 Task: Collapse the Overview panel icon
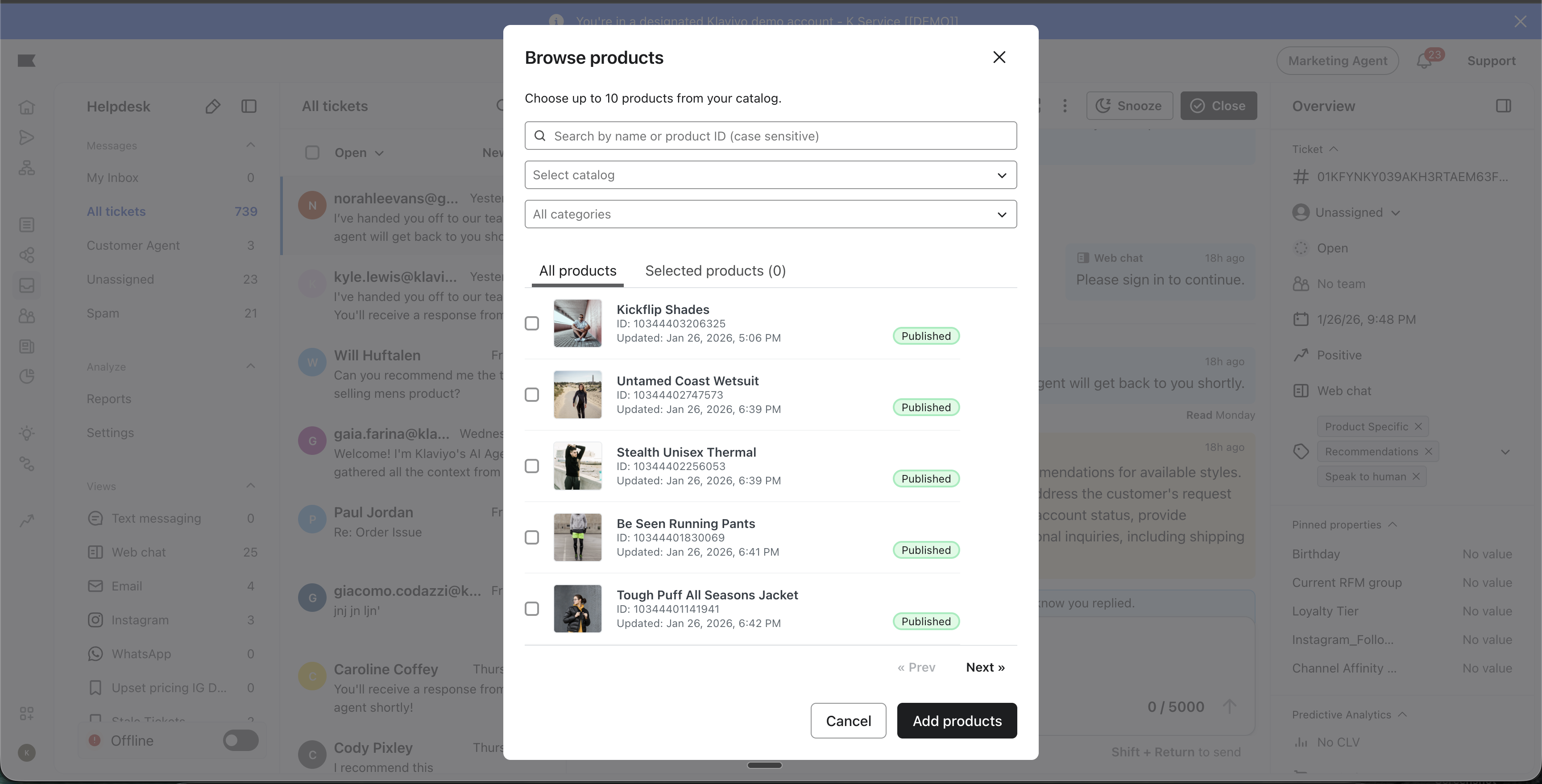[x=1503, y=106]
